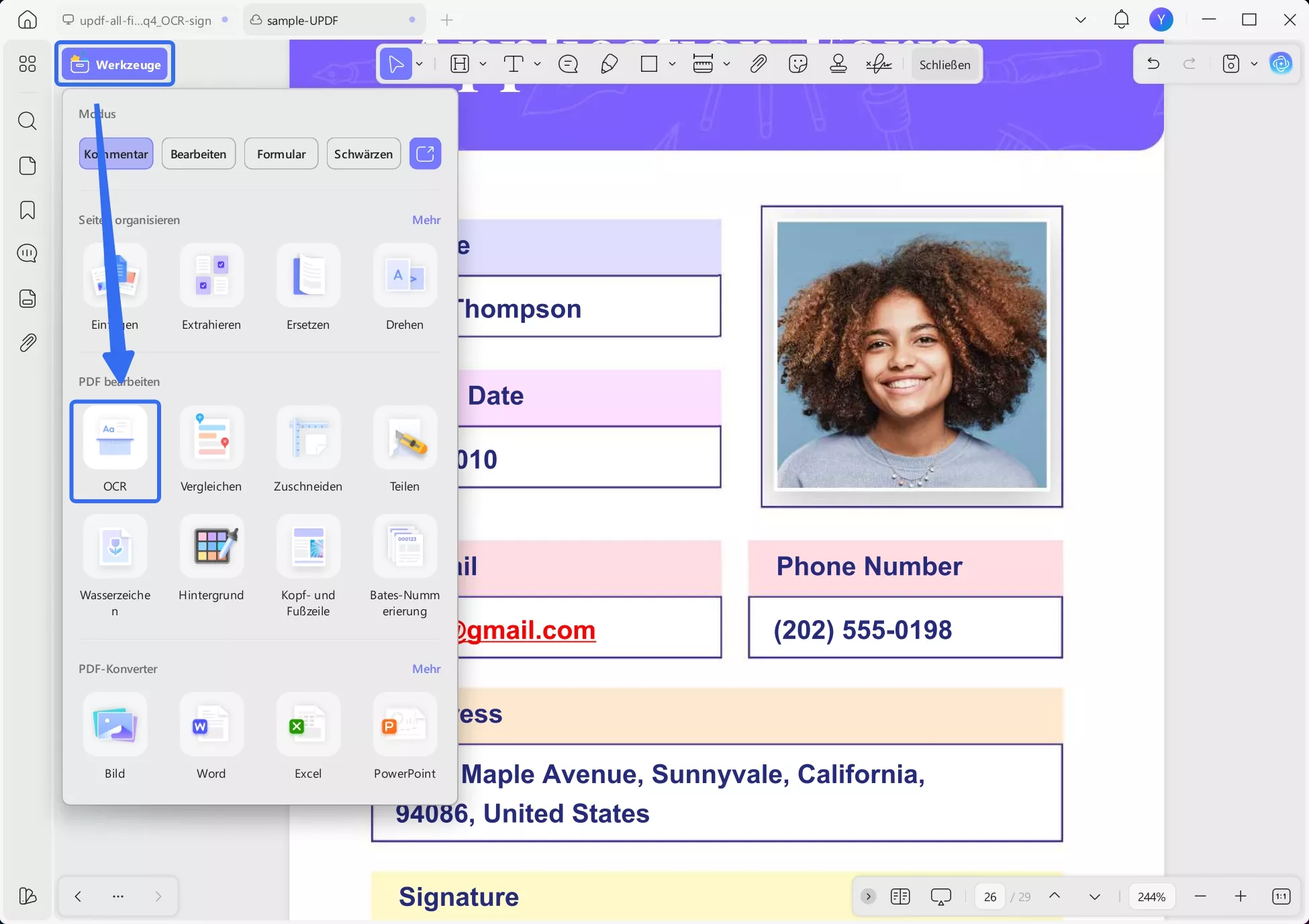The width and height of the screenshot is (1309, 924).
Task: Enable Schwärzen redaction mode
Action: (x=363, y=154)
